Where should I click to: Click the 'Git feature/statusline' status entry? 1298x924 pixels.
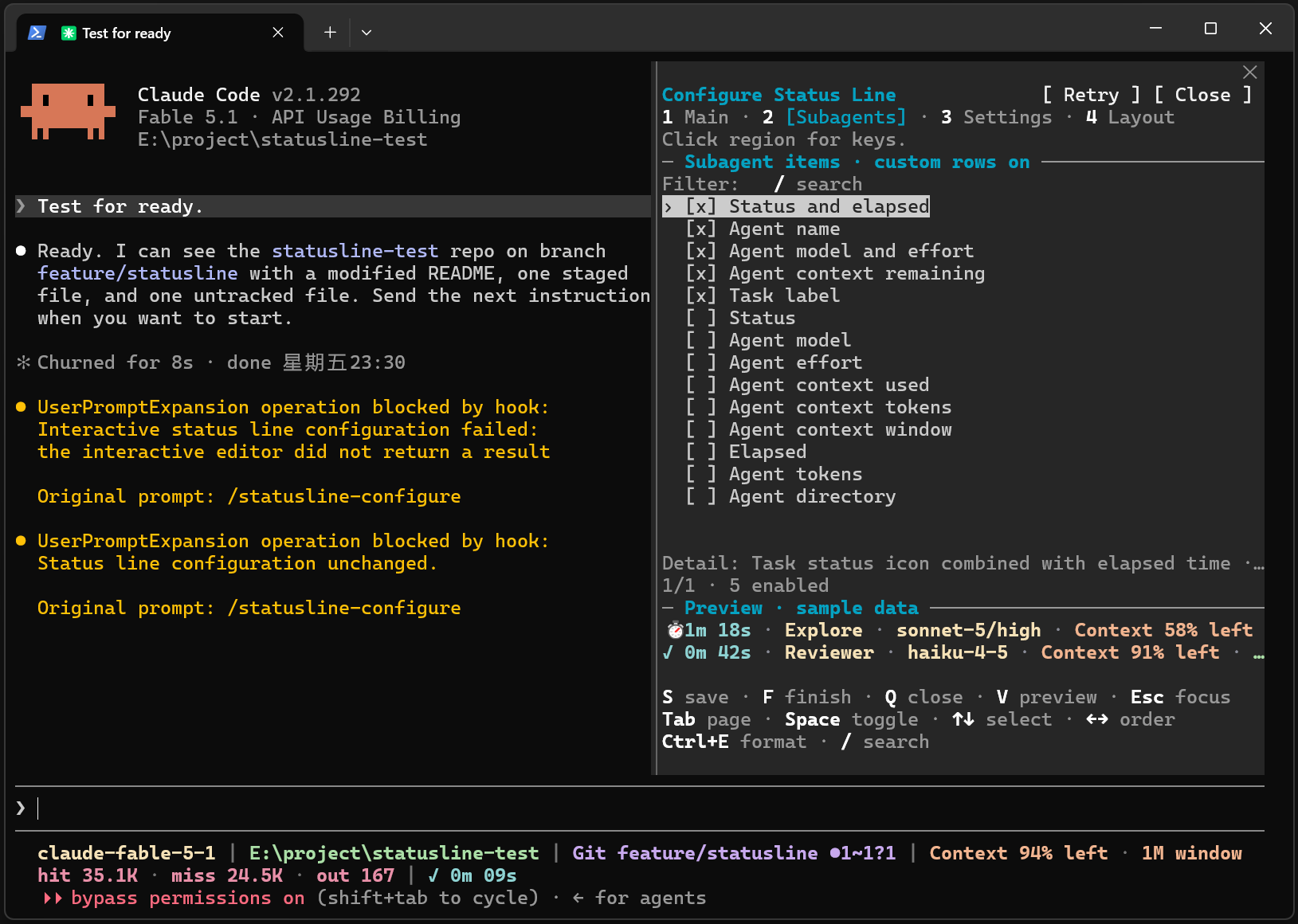point(734,853)
